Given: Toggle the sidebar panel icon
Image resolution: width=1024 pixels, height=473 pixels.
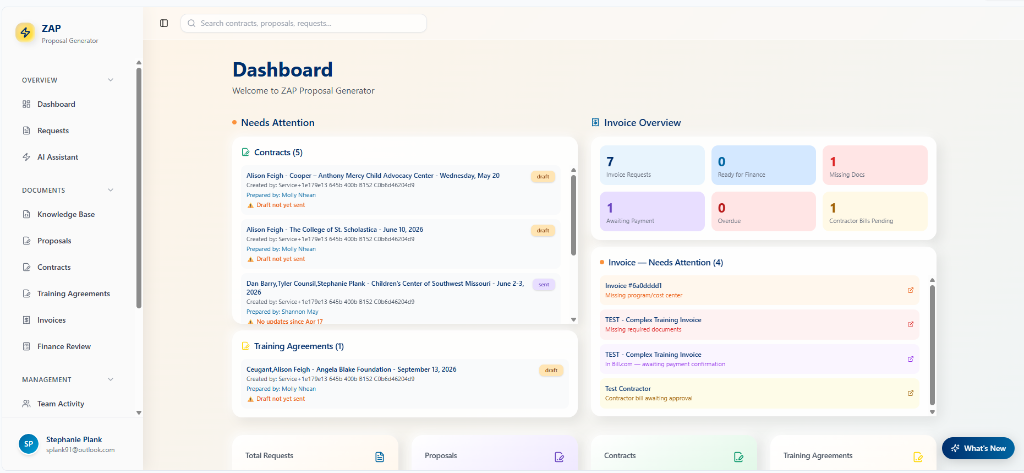Looking at the screenshot, I should (164, 23).
